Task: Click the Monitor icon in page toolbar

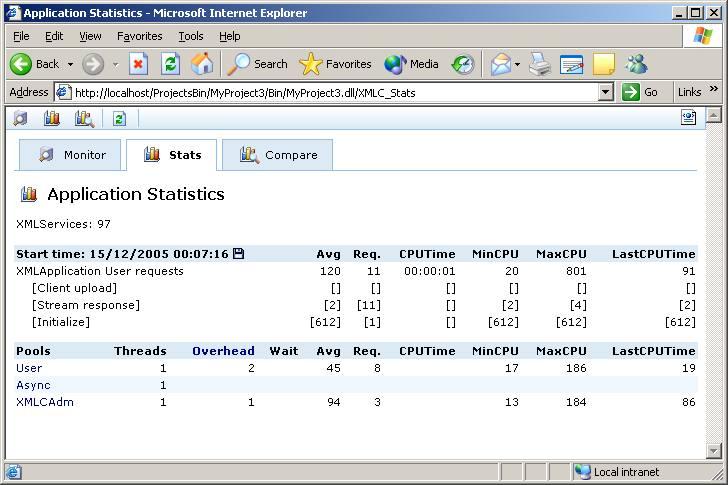Action: [x=20, y=119]
